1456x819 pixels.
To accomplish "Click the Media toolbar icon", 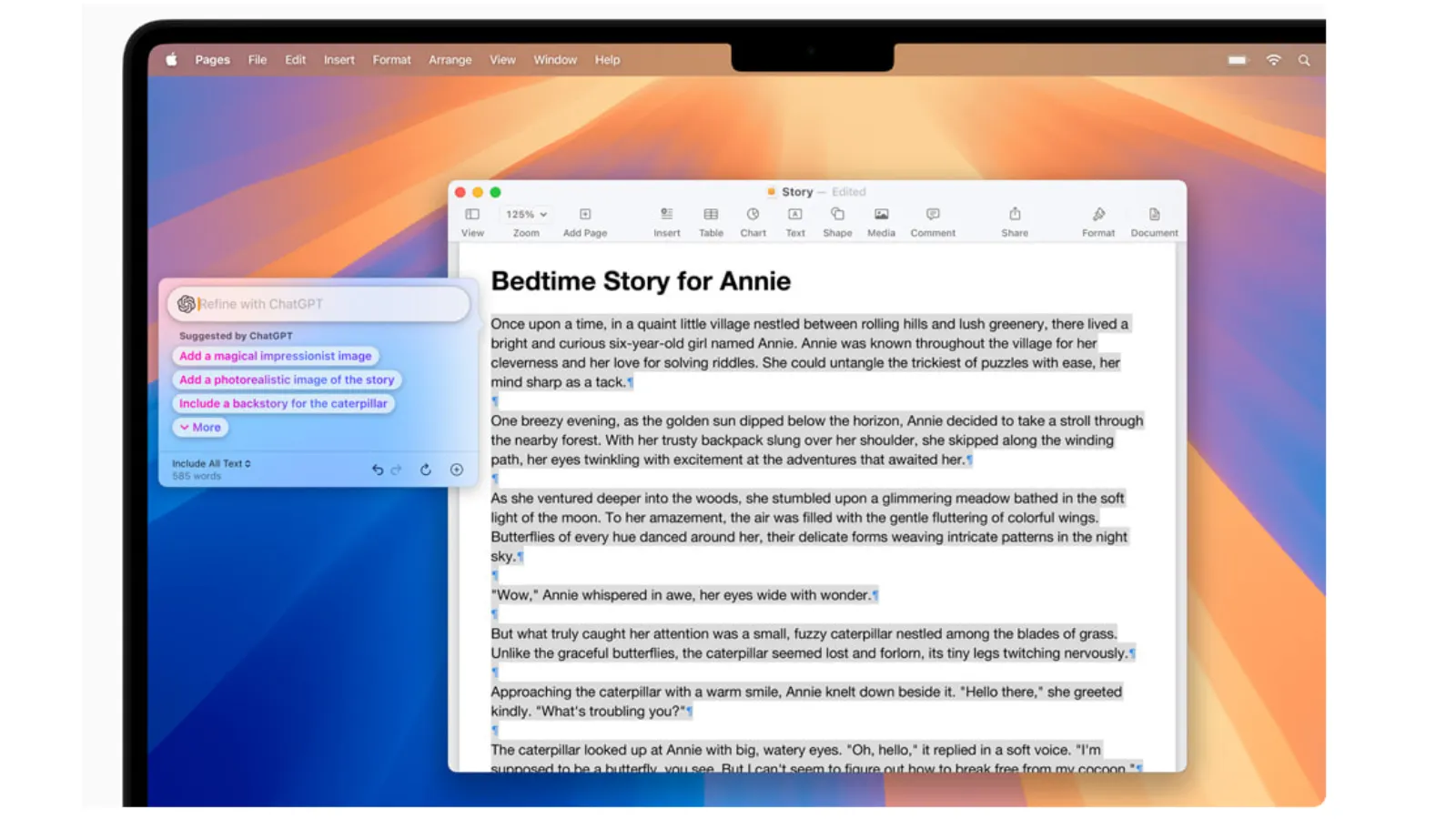I will click(x=881, y=215).
